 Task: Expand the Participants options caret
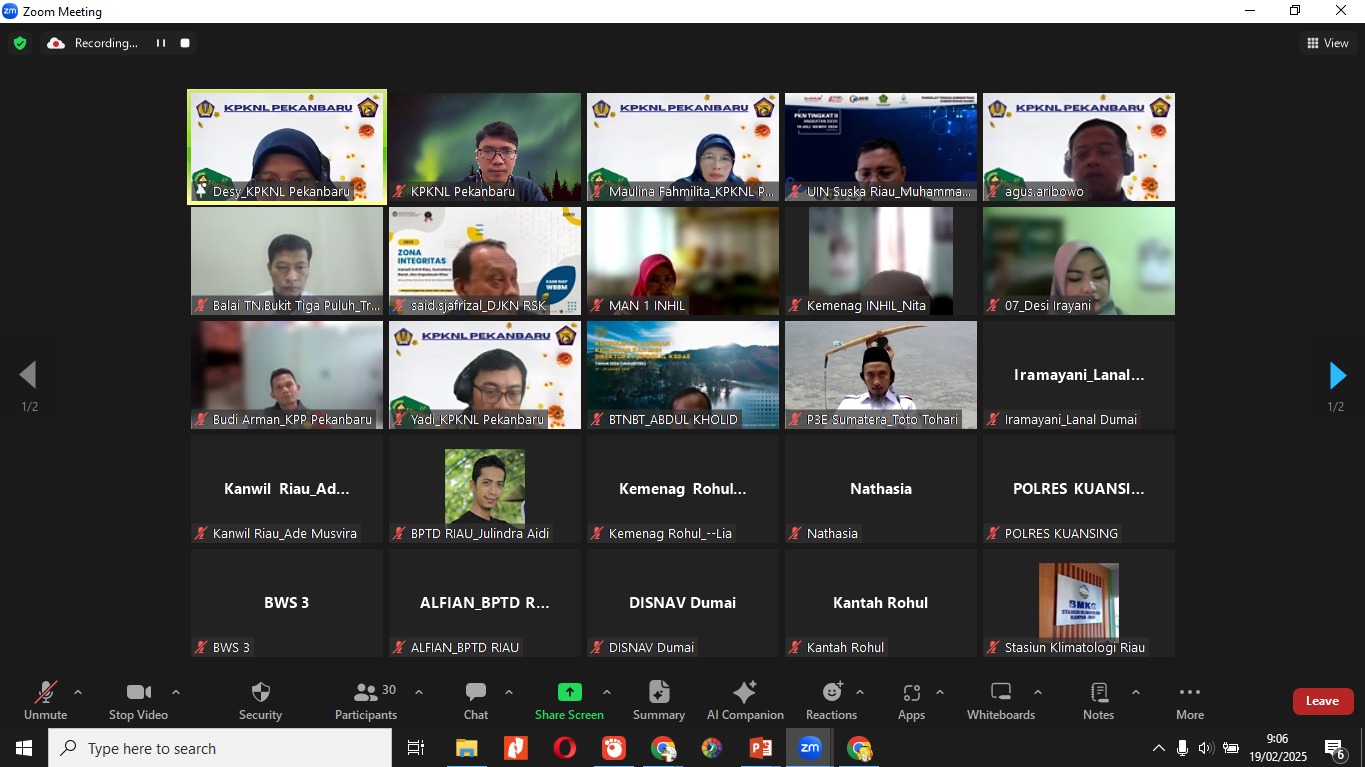[419, 692]
